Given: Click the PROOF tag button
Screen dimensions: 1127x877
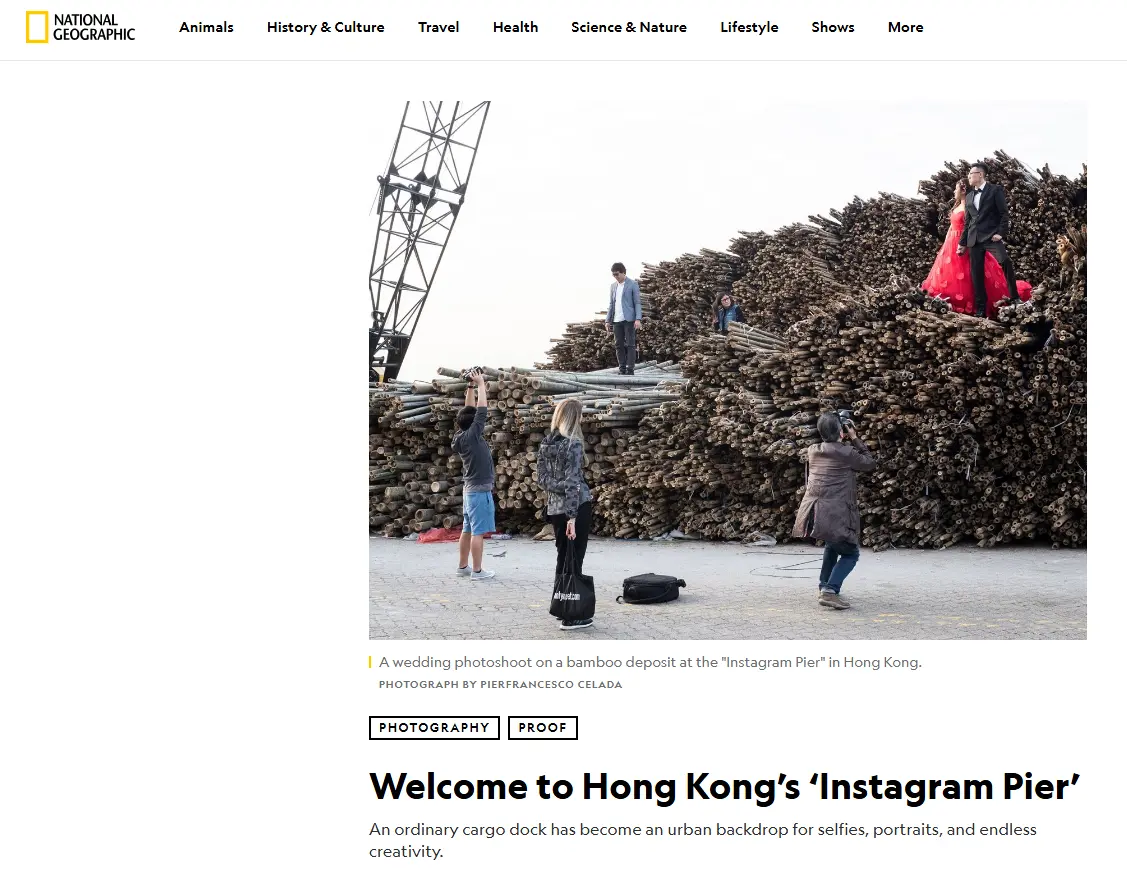Looking at the screenshot, I should coord(543,727).
